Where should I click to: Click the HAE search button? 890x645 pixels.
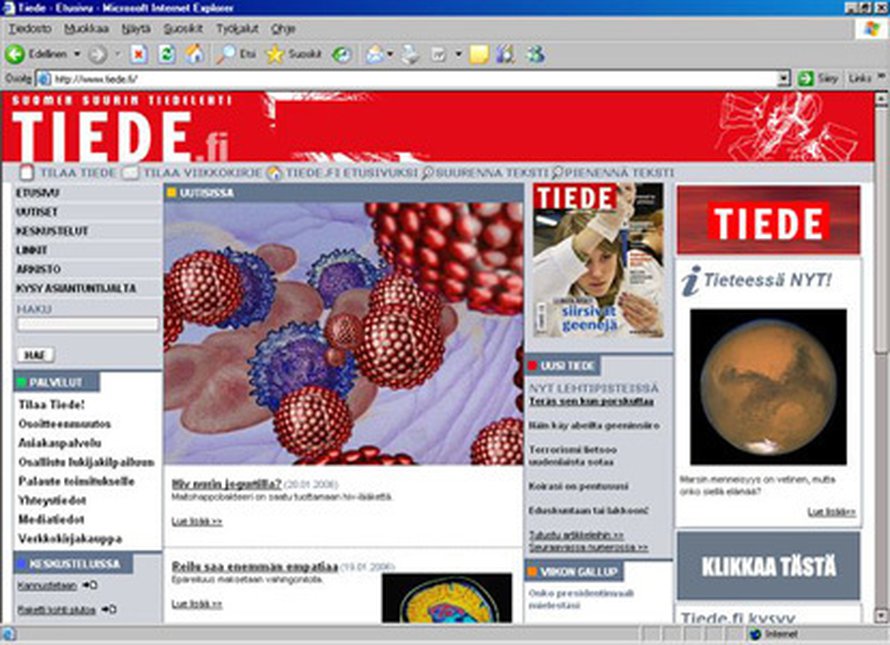(x=35, y=355)
